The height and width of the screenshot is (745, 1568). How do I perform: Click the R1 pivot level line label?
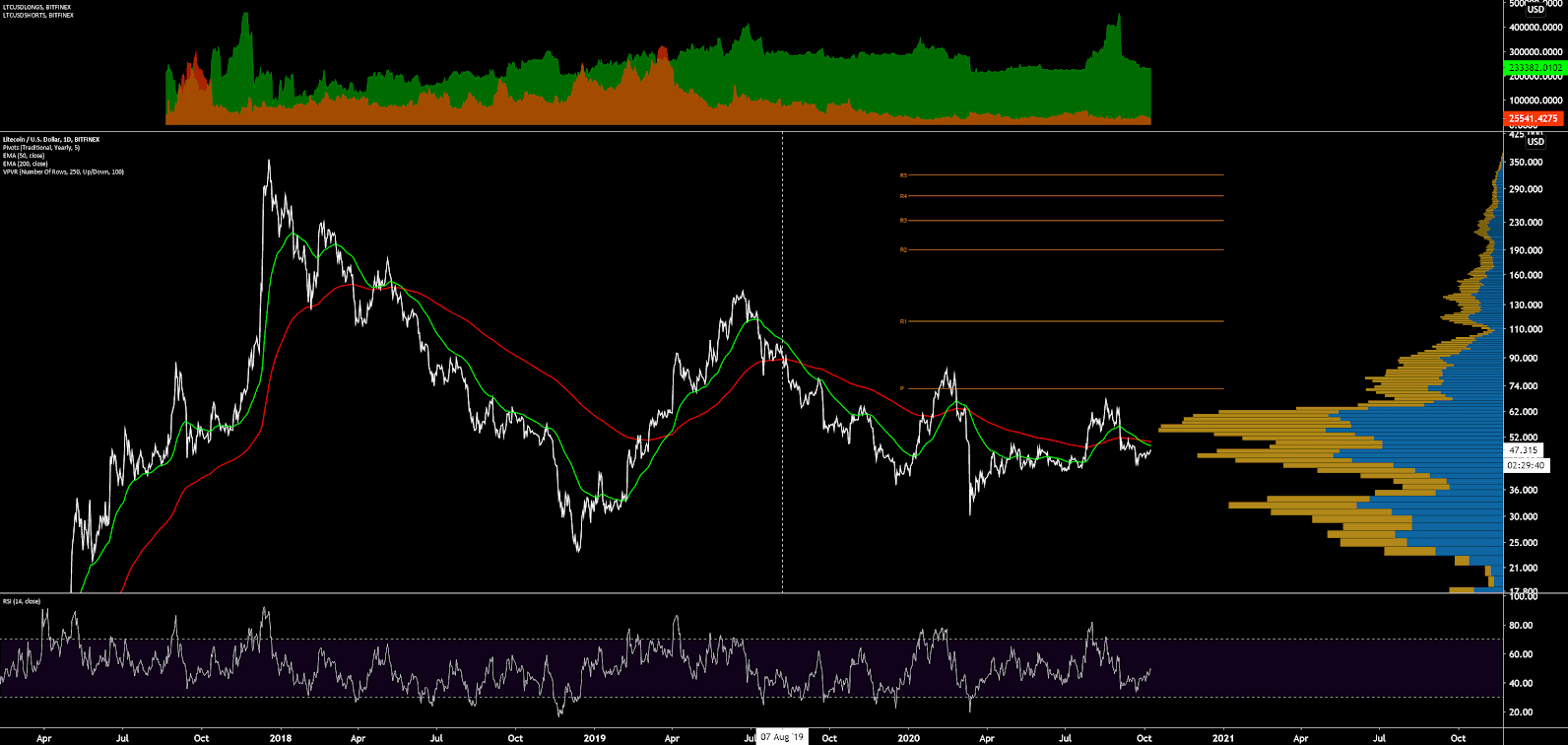(903, 321)
